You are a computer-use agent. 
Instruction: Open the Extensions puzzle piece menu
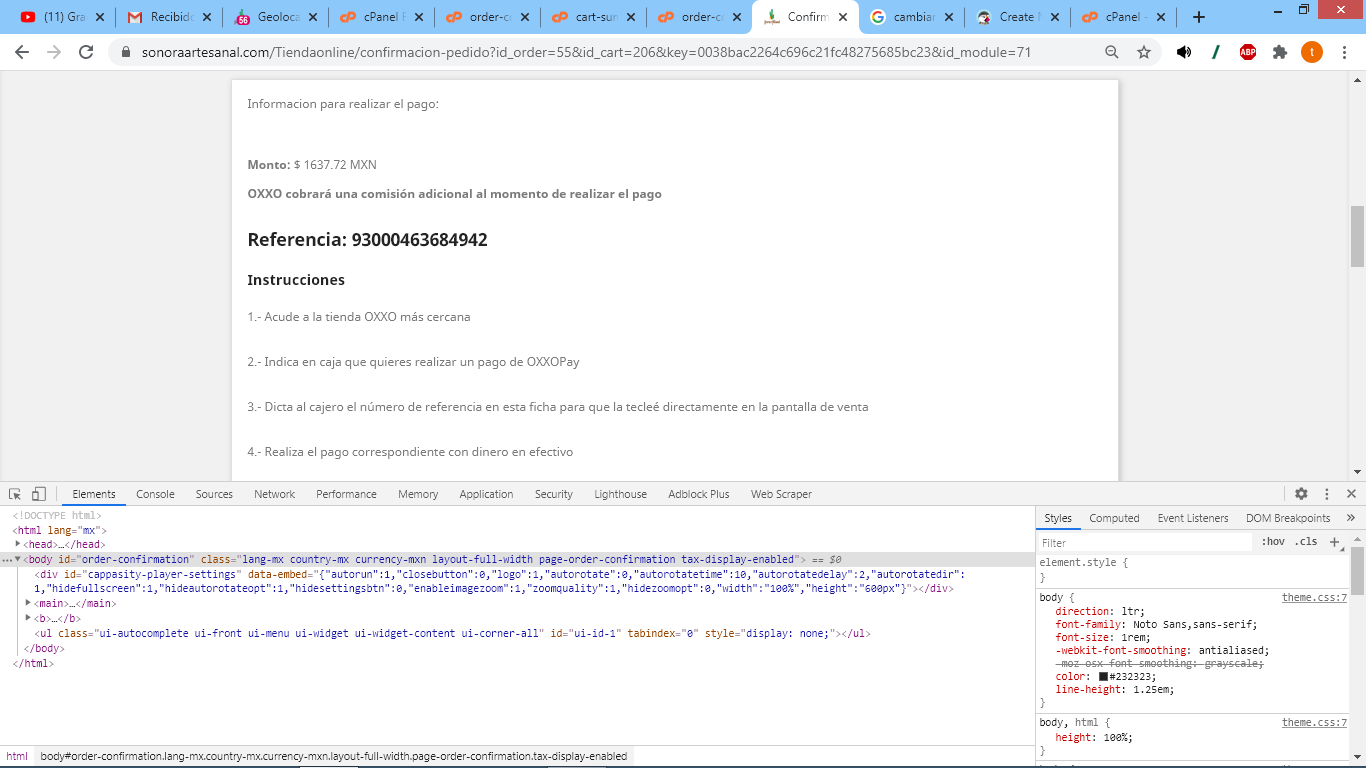pos(1280,52)
